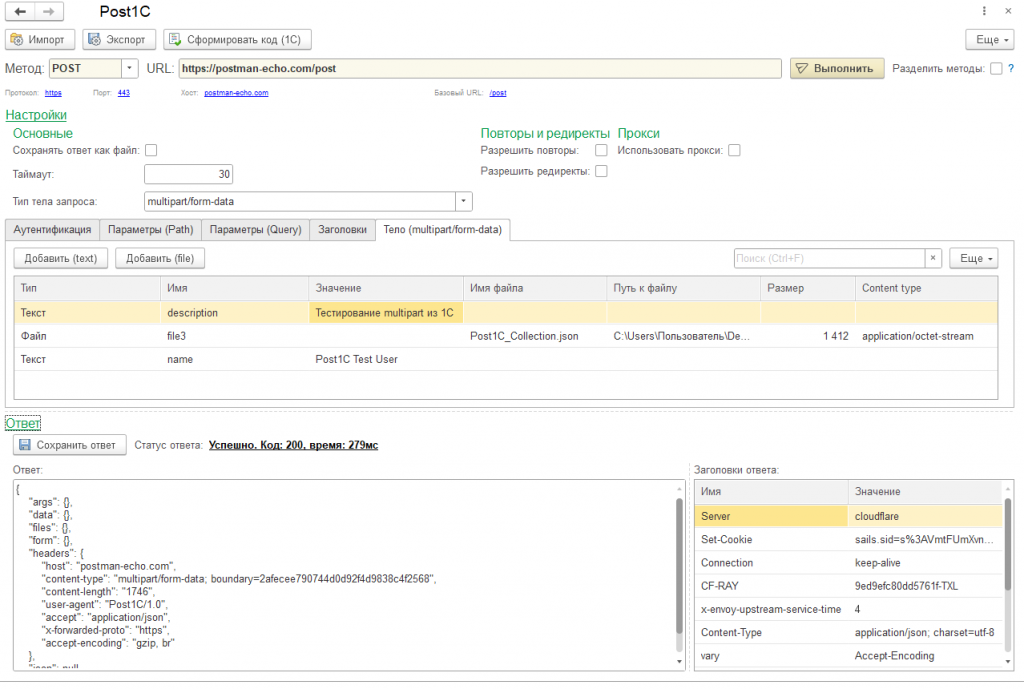Toggle Разрешить повторы checkbox

601,150
